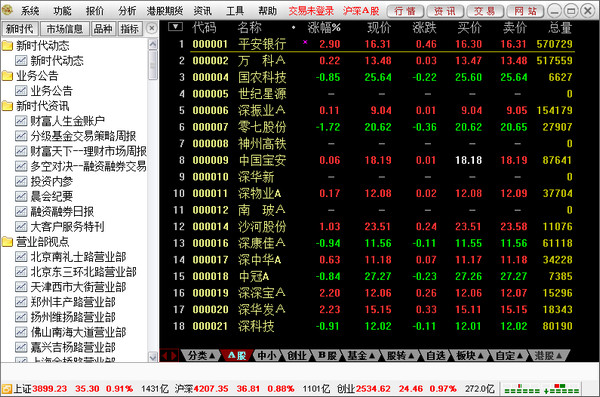Click the status bar signal indicator
This screenshot has width=600, height=397.
541,389
